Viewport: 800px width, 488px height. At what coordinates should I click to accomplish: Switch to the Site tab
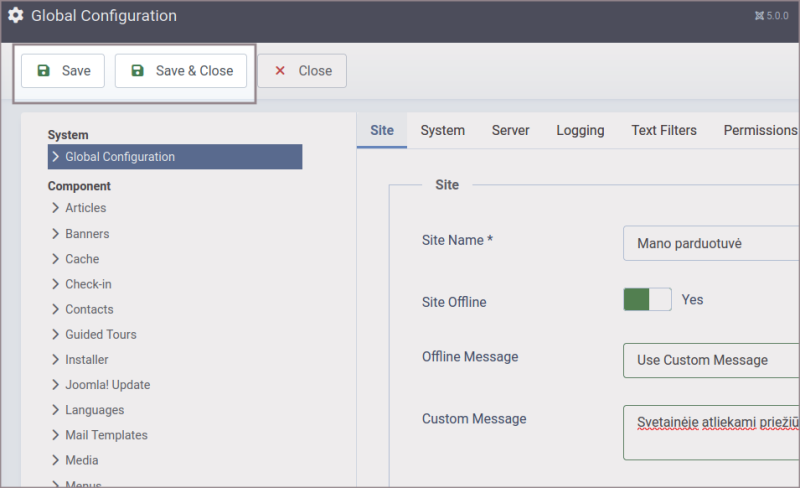[382, 130]
